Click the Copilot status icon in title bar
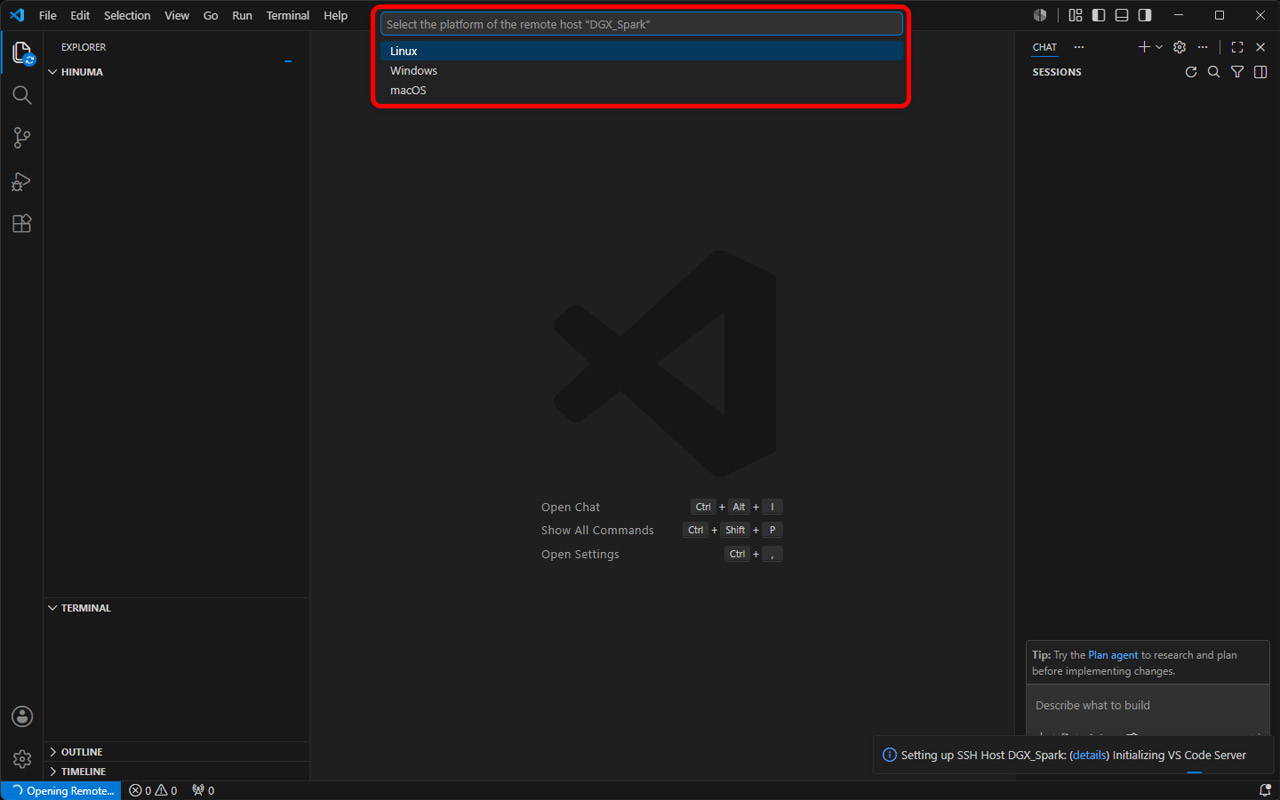Viewport: 1280px width, 800px height. point(1040,15)
